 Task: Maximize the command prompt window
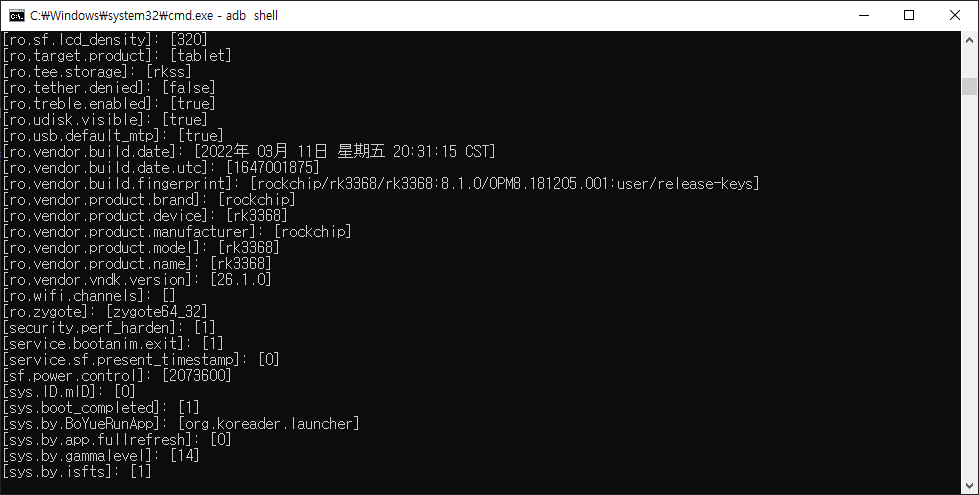pos(909,15)
